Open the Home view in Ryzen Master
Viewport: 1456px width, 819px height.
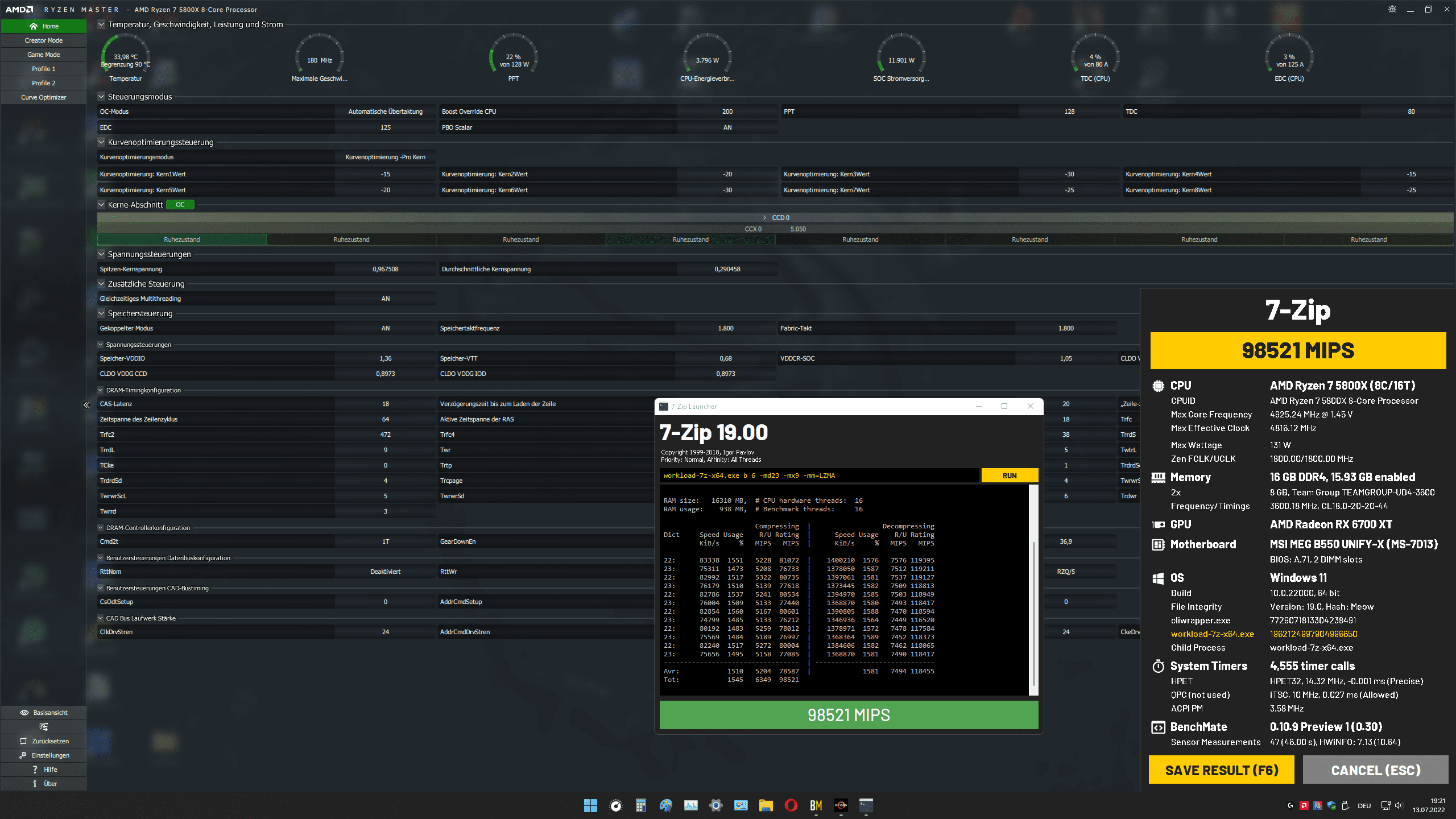point(44,26)
